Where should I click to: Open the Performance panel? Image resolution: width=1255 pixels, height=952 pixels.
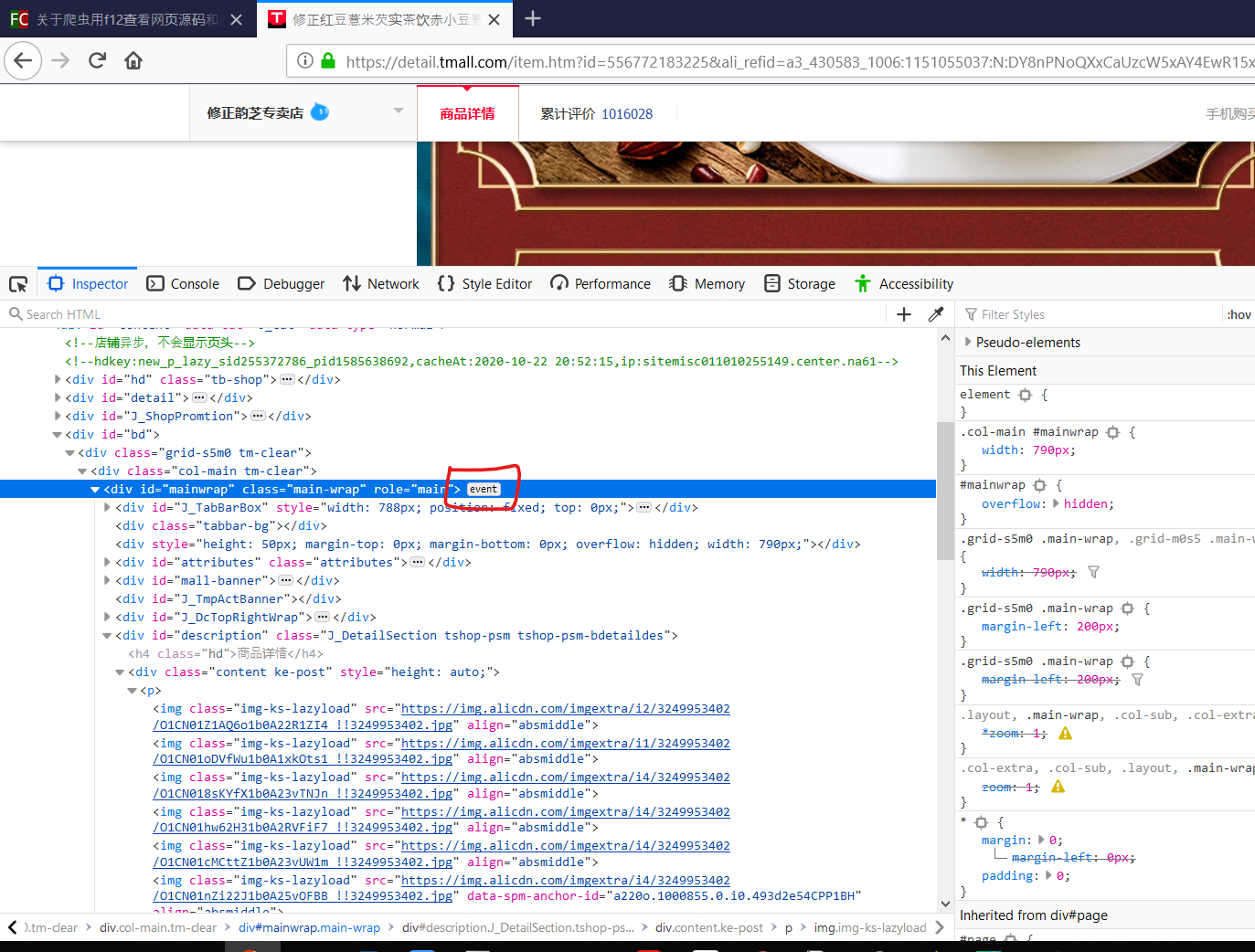601,284
